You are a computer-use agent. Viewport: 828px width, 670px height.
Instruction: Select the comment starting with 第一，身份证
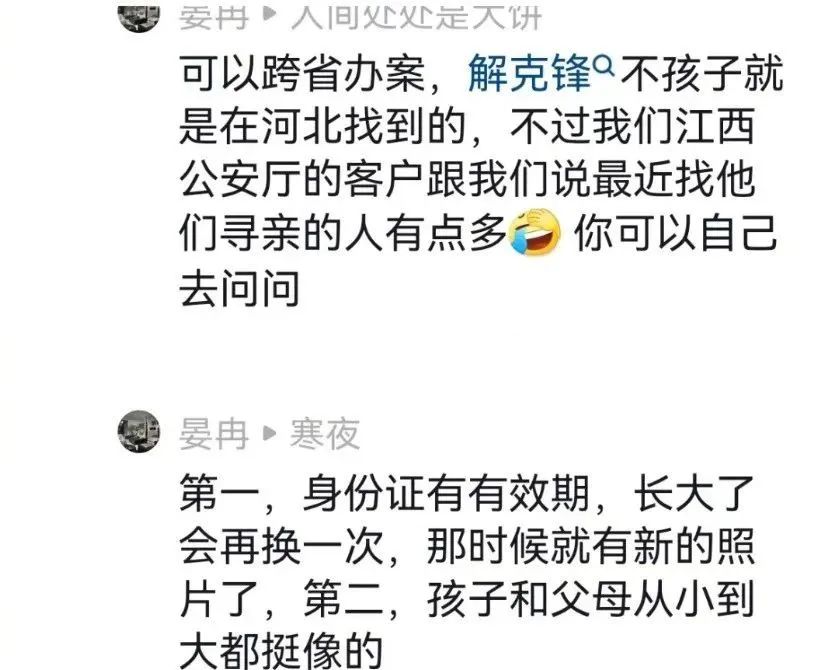pos(467,571)
